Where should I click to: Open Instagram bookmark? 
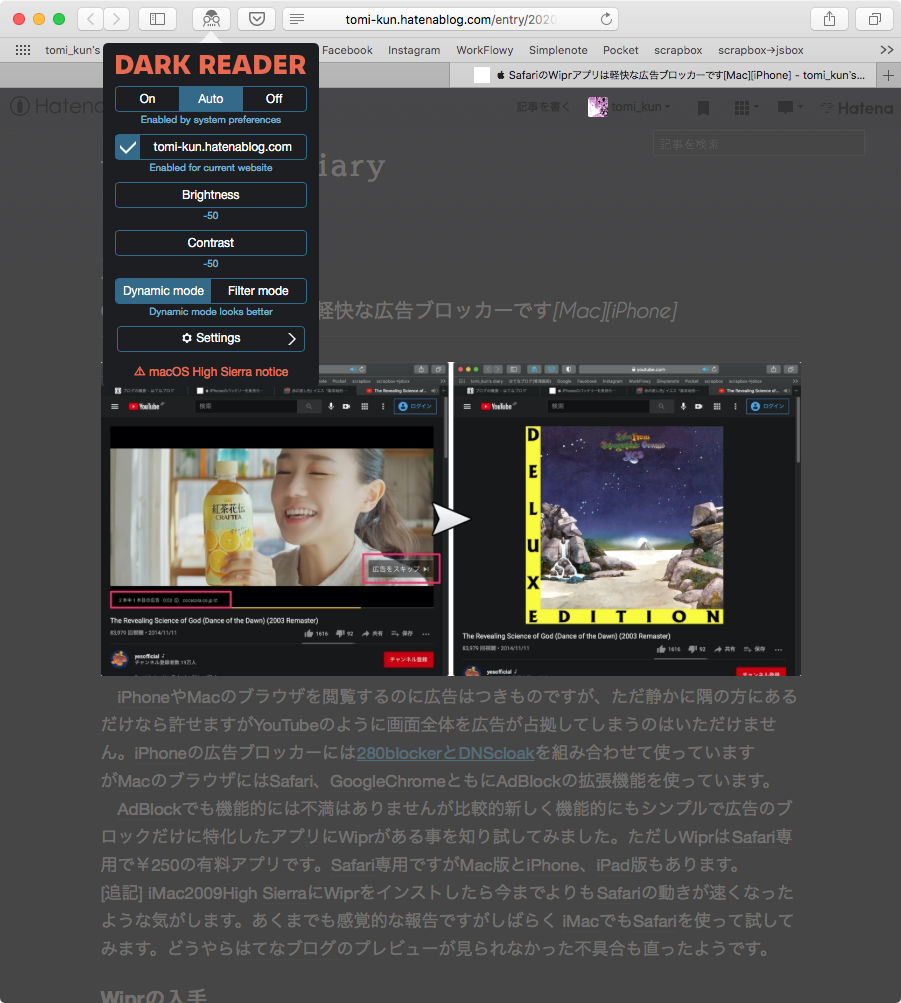(414, 50)
